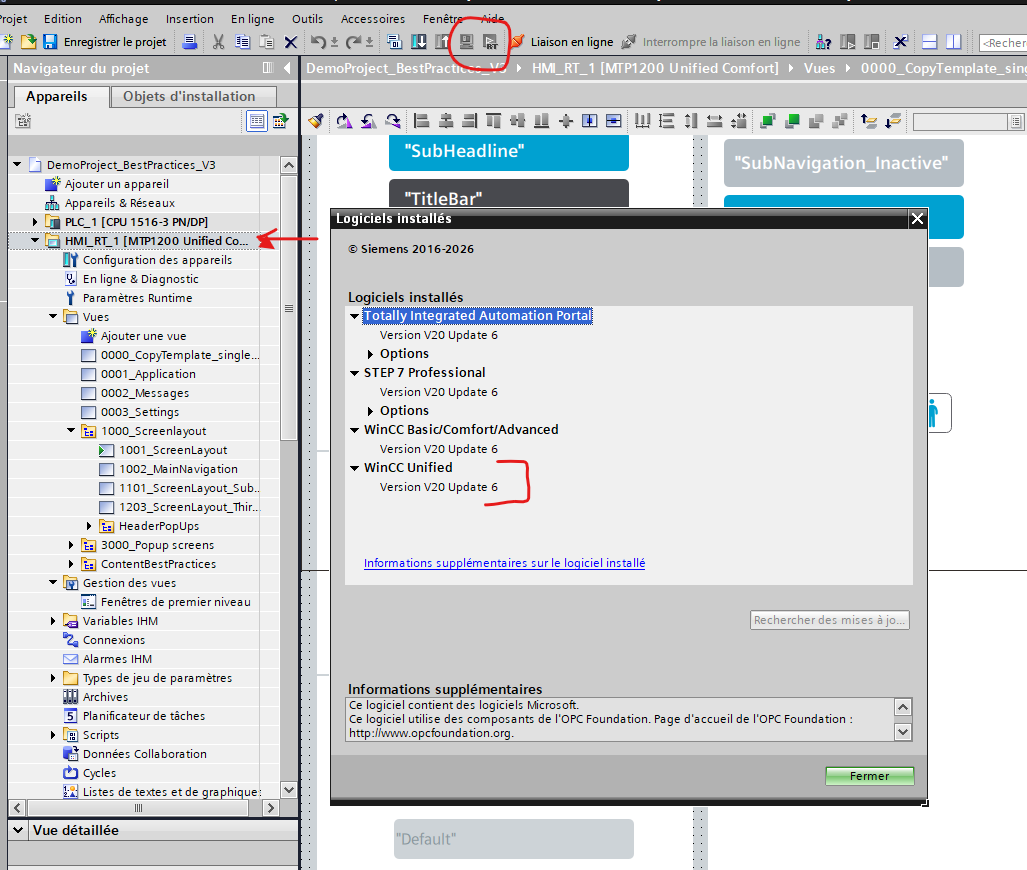Open the Insertion menu
This screenshot has height=870, width=1027.
189,19
